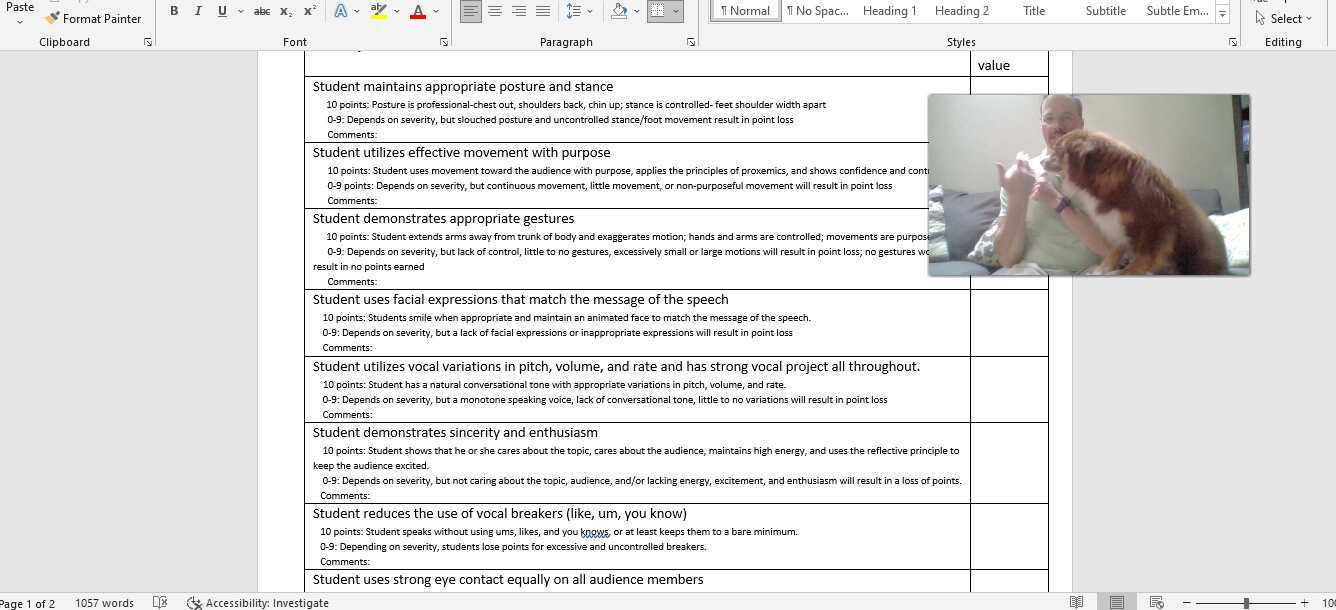Click the Format Painter tool
1336x610 pixels.
(93, 18)
